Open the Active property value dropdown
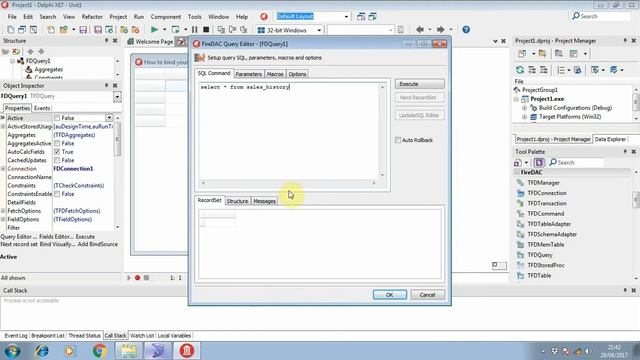 [x=109, y=118]
